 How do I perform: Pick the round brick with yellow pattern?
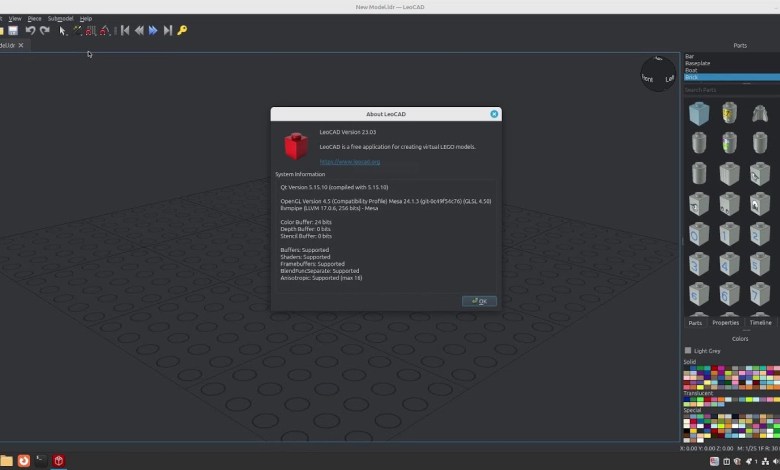click(729, 113)
